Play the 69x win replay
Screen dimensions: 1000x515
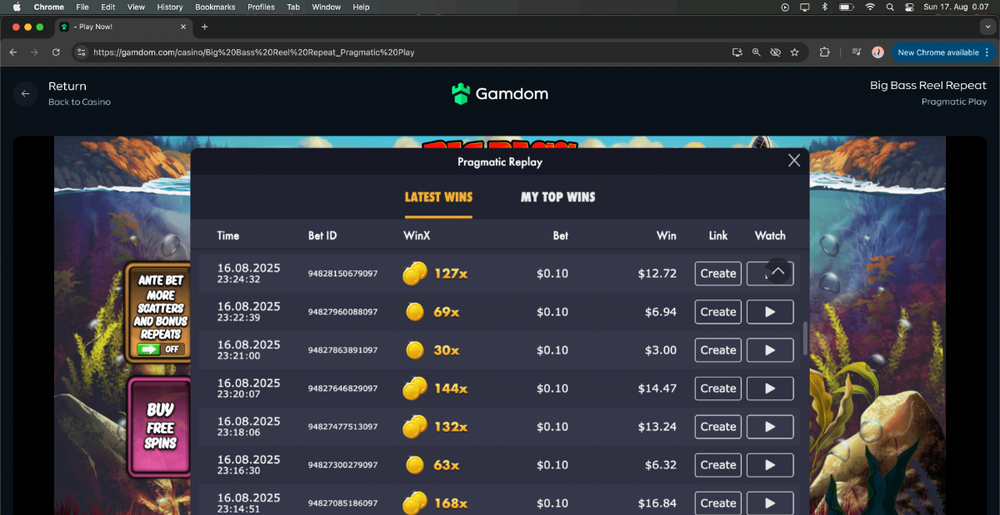pos(770,312)
